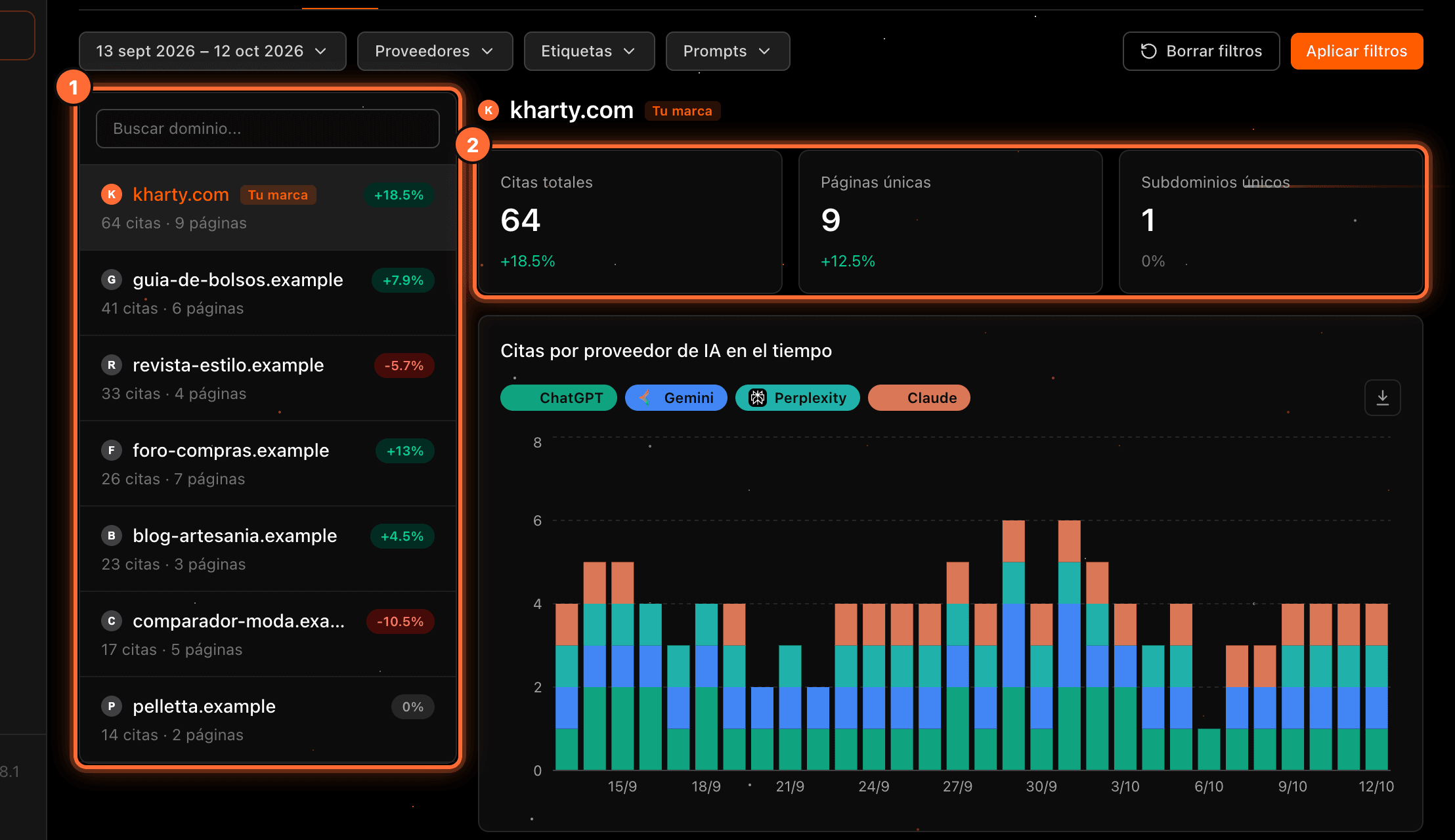Open the date range dropdown
The width and height of the screenshot is (1455, 840).
click(213, 51)
